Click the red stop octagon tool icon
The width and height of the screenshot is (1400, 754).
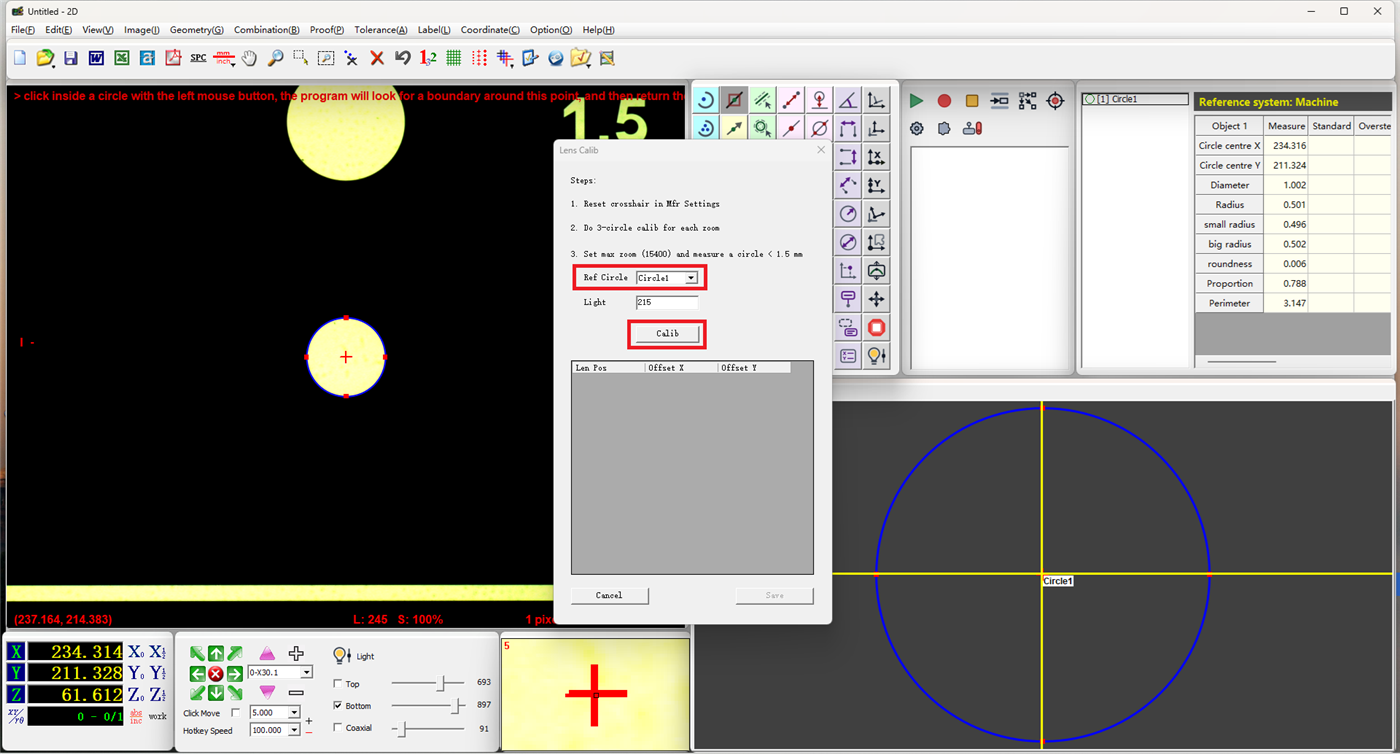pyautogui.click(x=877, y=327)
